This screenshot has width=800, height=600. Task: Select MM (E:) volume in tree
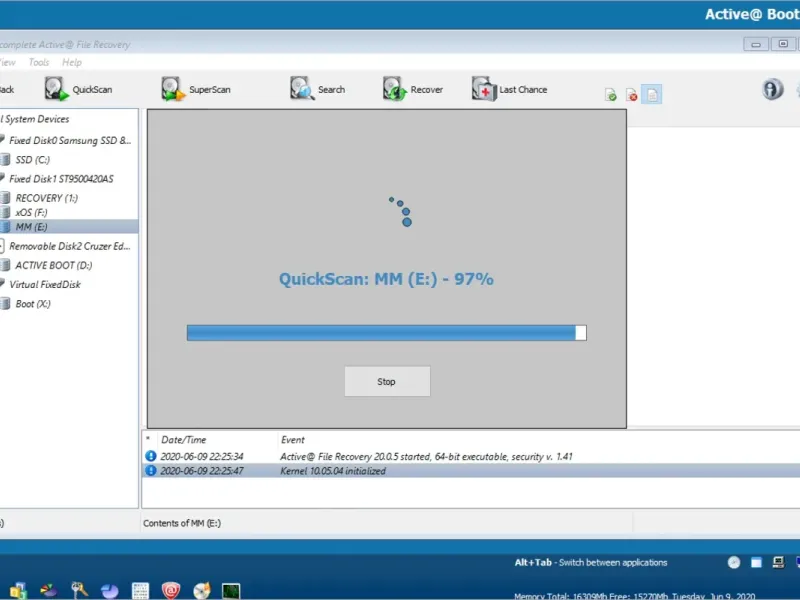[69, 227]
